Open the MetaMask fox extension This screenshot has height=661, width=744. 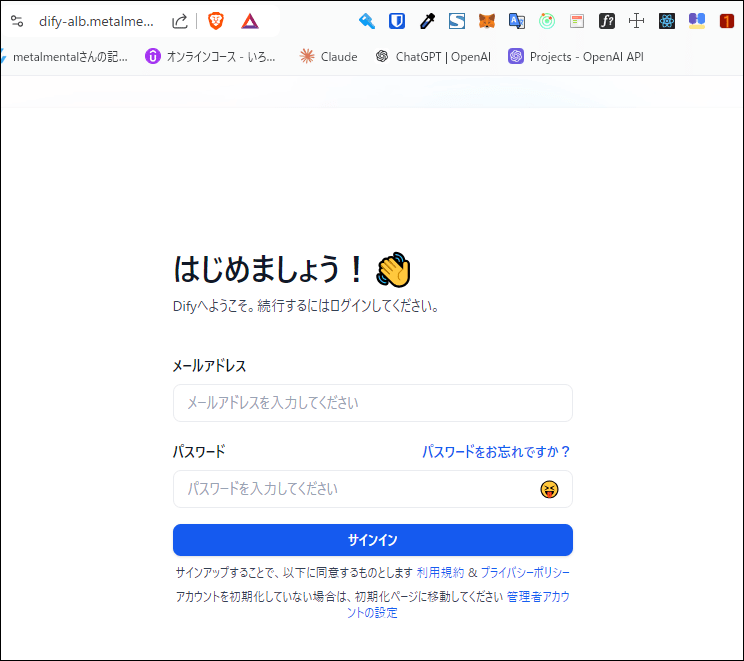[486, 21]
